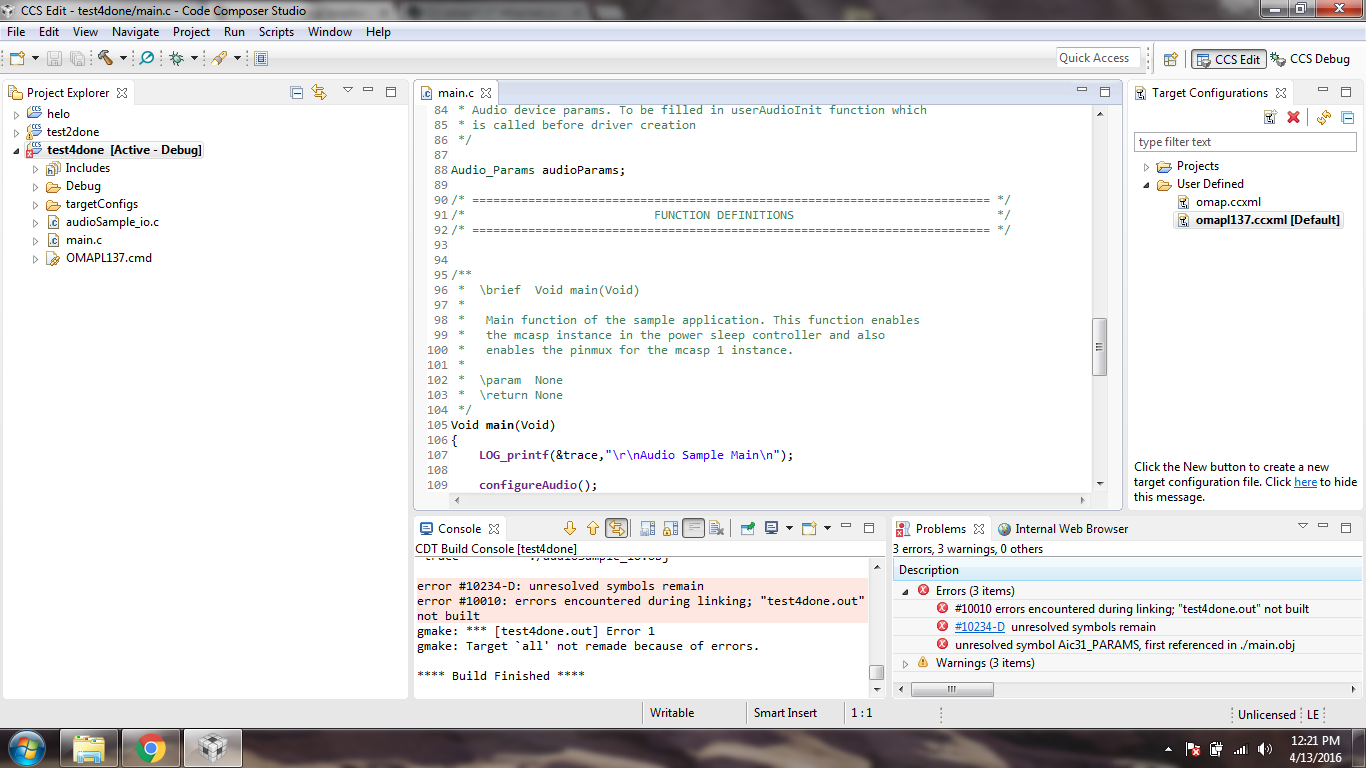
Task: Open Chrome from the Windows taskbar
Action: 151,748
